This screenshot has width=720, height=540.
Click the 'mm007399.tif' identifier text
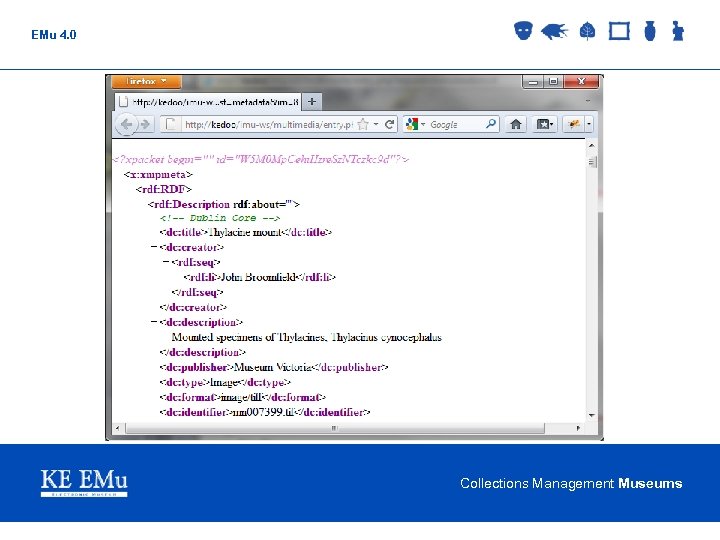click(263, 412)
